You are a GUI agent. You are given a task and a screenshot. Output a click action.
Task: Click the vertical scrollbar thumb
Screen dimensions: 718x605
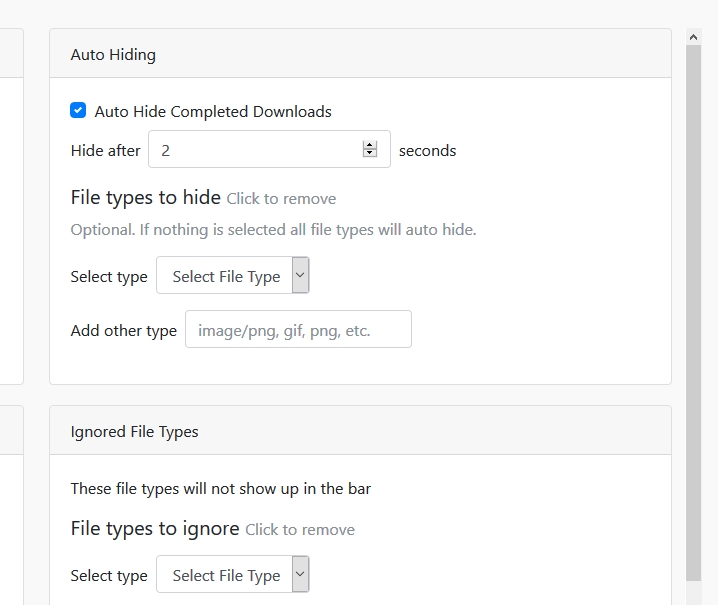[694, 310]
